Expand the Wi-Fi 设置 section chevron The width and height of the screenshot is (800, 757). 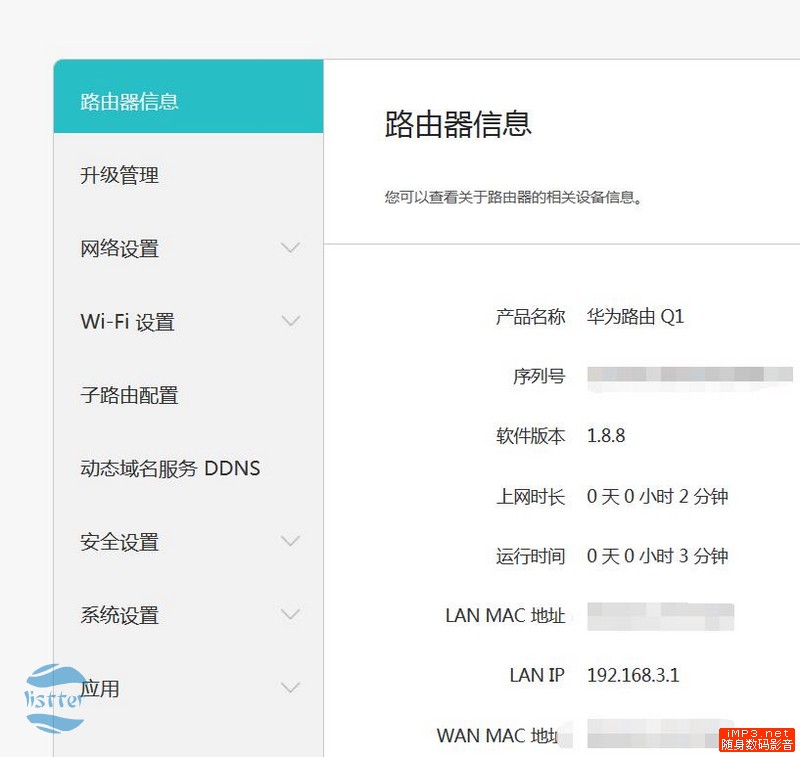[x=290, y=321]
